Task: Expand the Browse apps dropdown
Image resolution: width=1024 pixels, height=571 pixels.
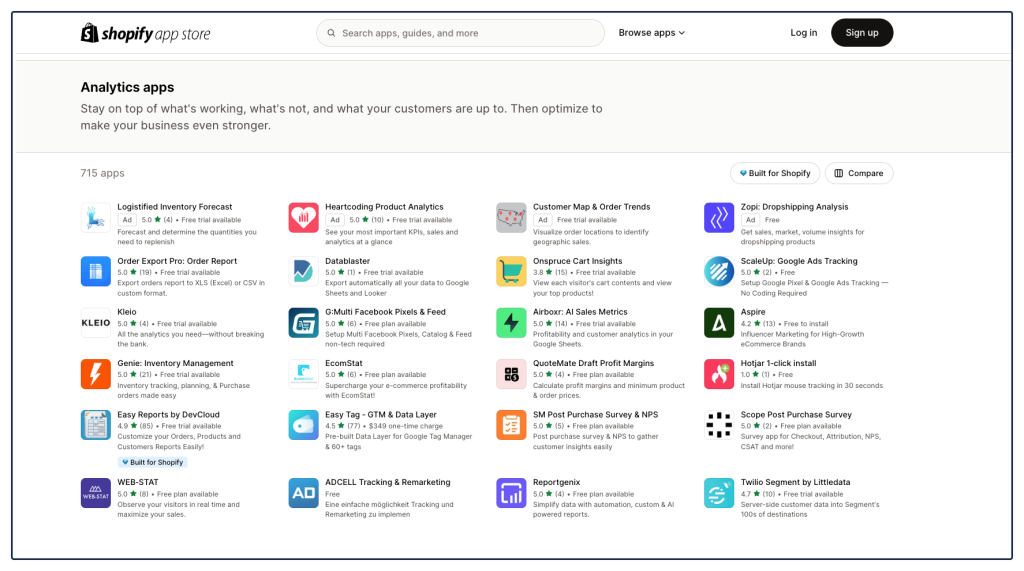Action: coord(651,33)
